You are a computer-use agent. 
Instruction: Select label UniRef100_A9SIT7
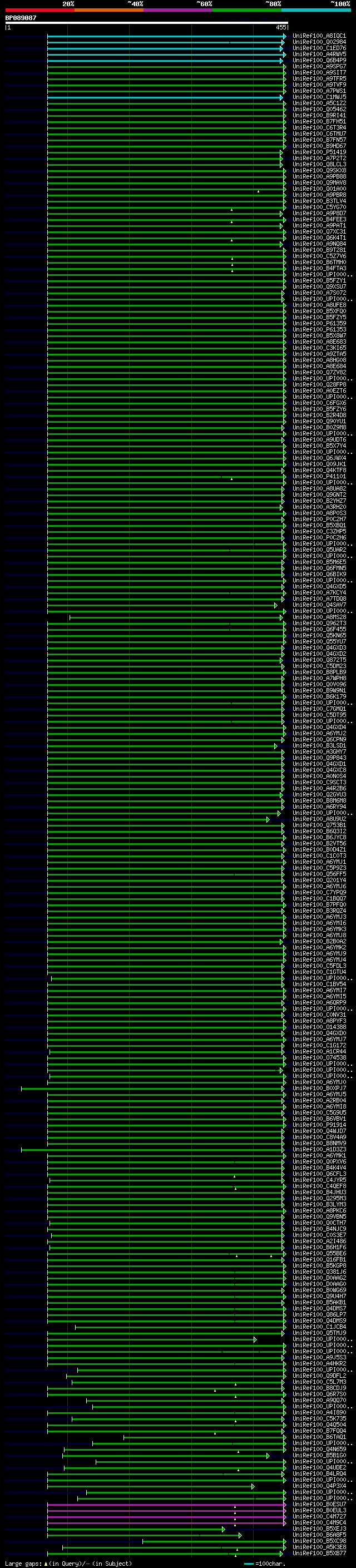coord(319,72)
